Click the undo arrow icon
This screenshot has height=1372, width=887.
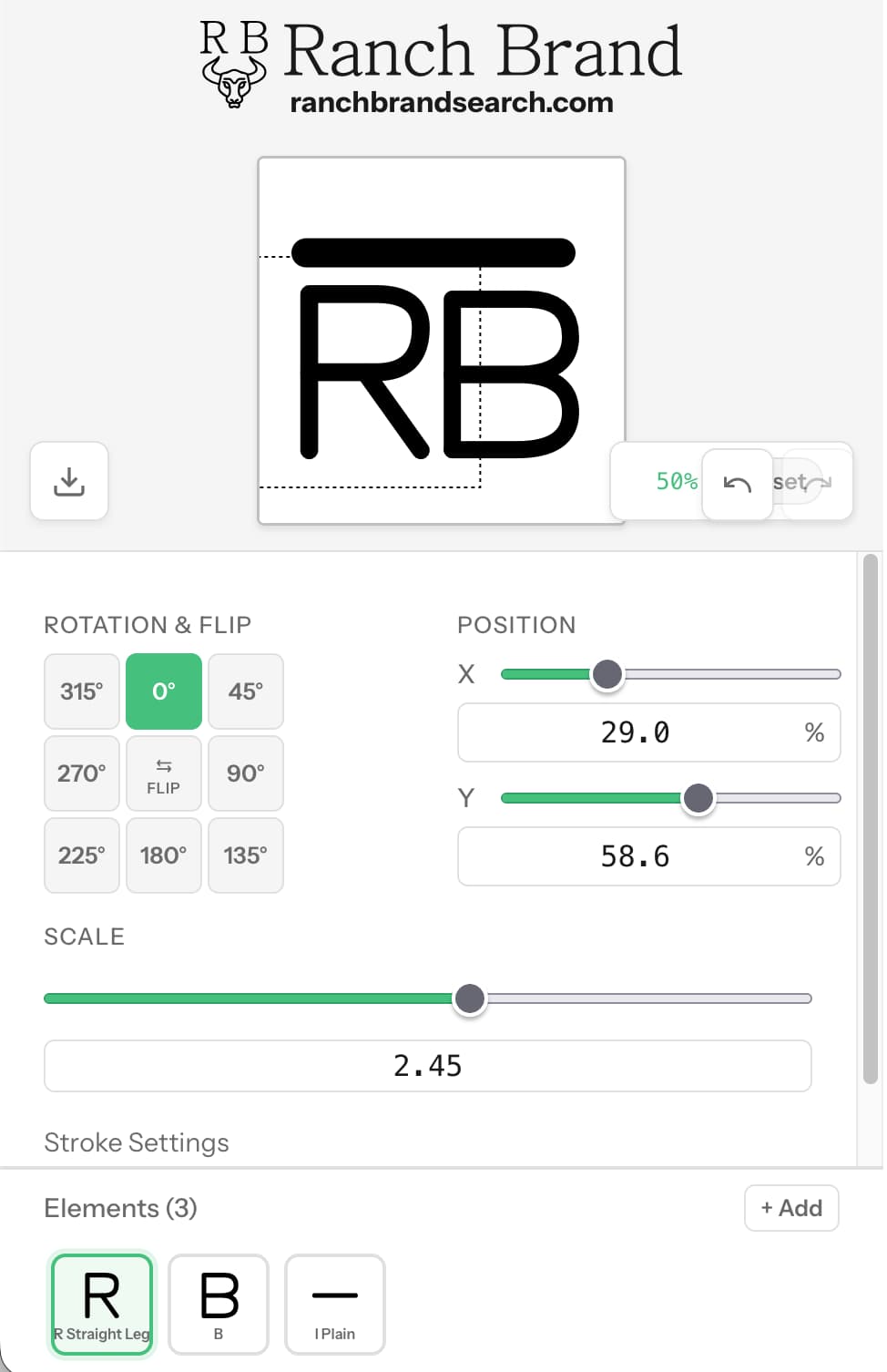(737, 482)
